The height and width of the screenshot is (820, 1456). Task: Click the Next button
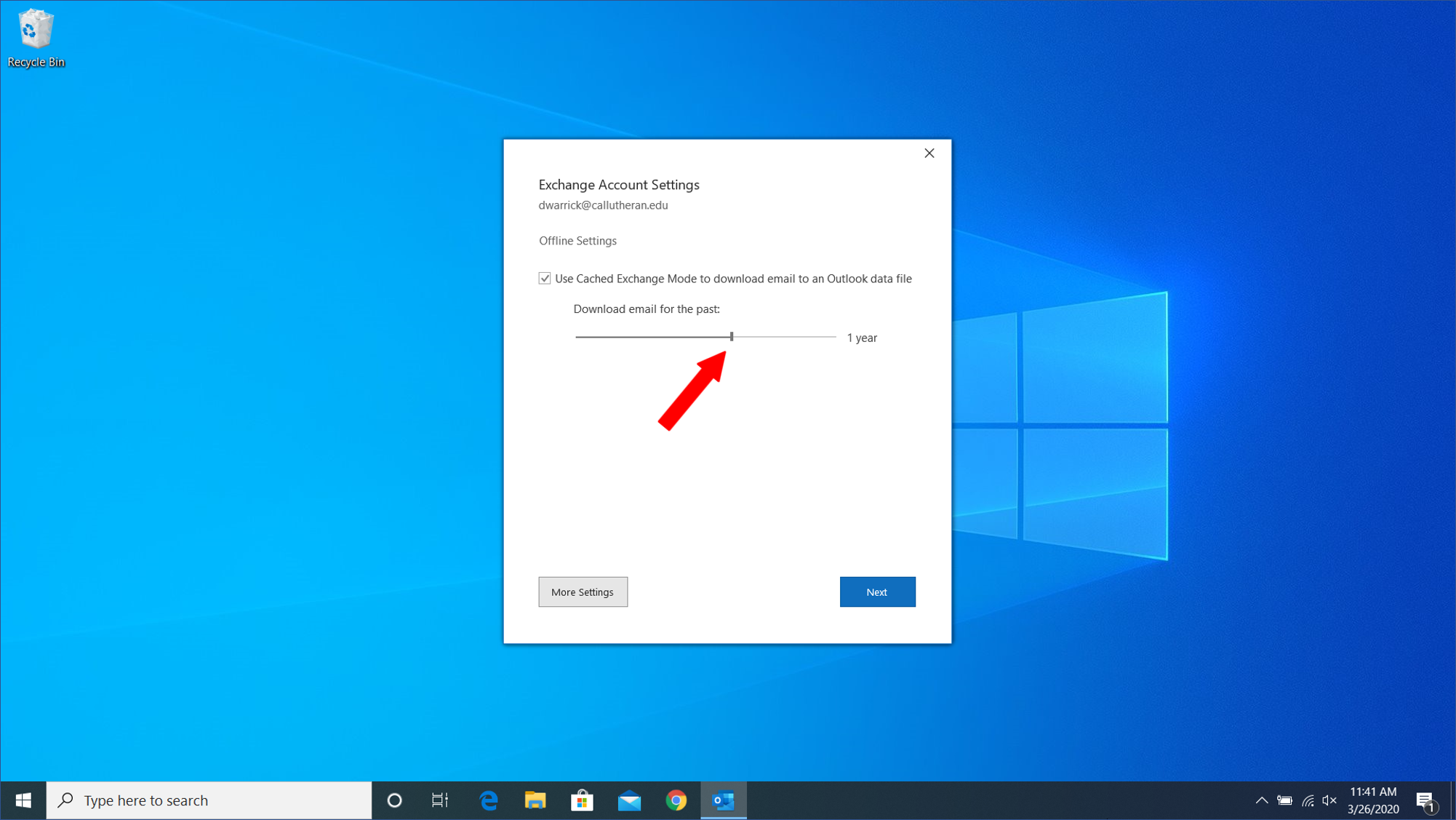click(x=877, y=592)
